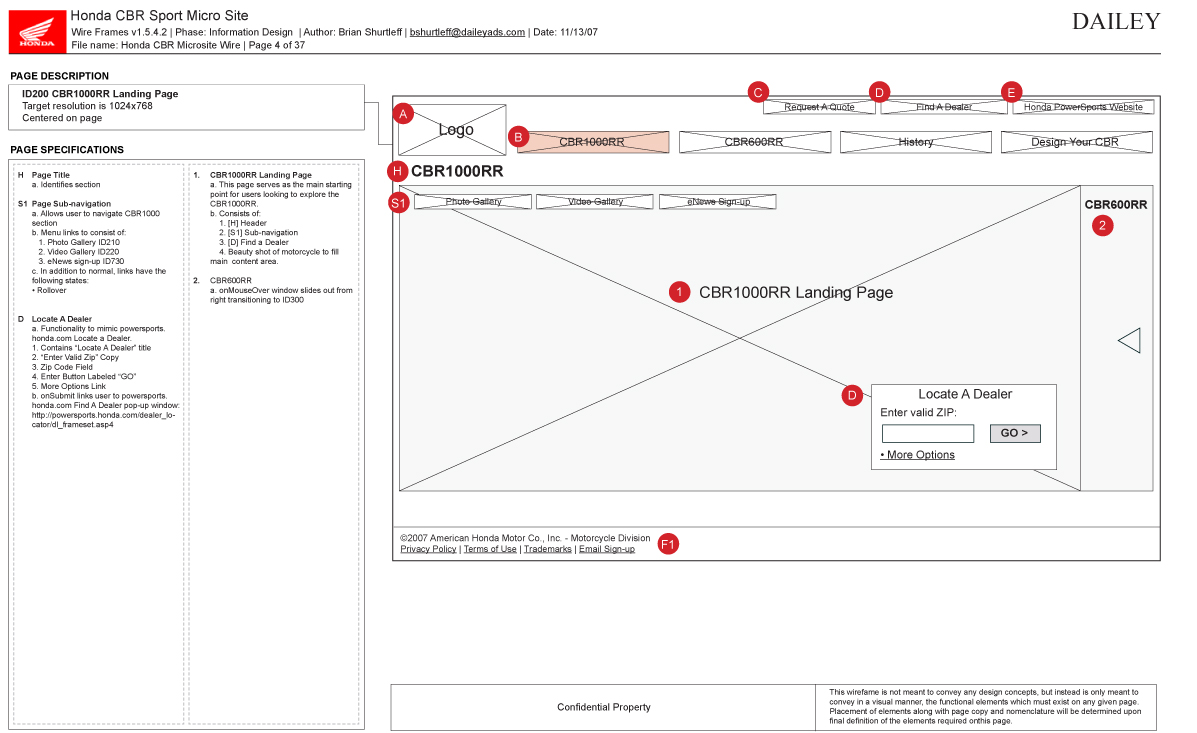Click the Request A Quote button
This screenshot has height=733, width=1197.
(x=819, y=107)
